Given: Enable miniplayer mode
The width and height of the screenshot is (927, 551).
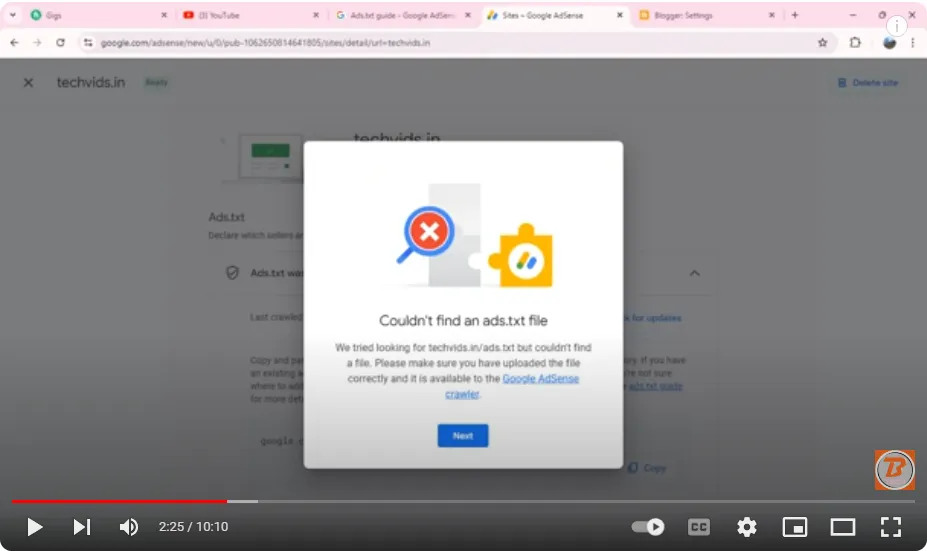Looking at the screenshot, I should tap(795, 527).
